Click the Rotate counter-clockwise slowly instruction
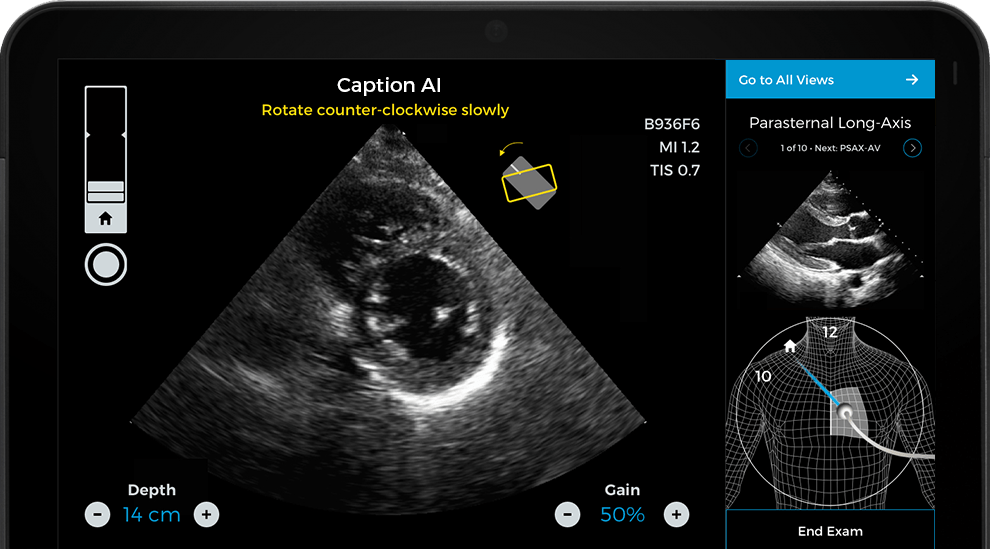This screenshot has width=990, height=549. pyautogui.click(x=385, y=110)
